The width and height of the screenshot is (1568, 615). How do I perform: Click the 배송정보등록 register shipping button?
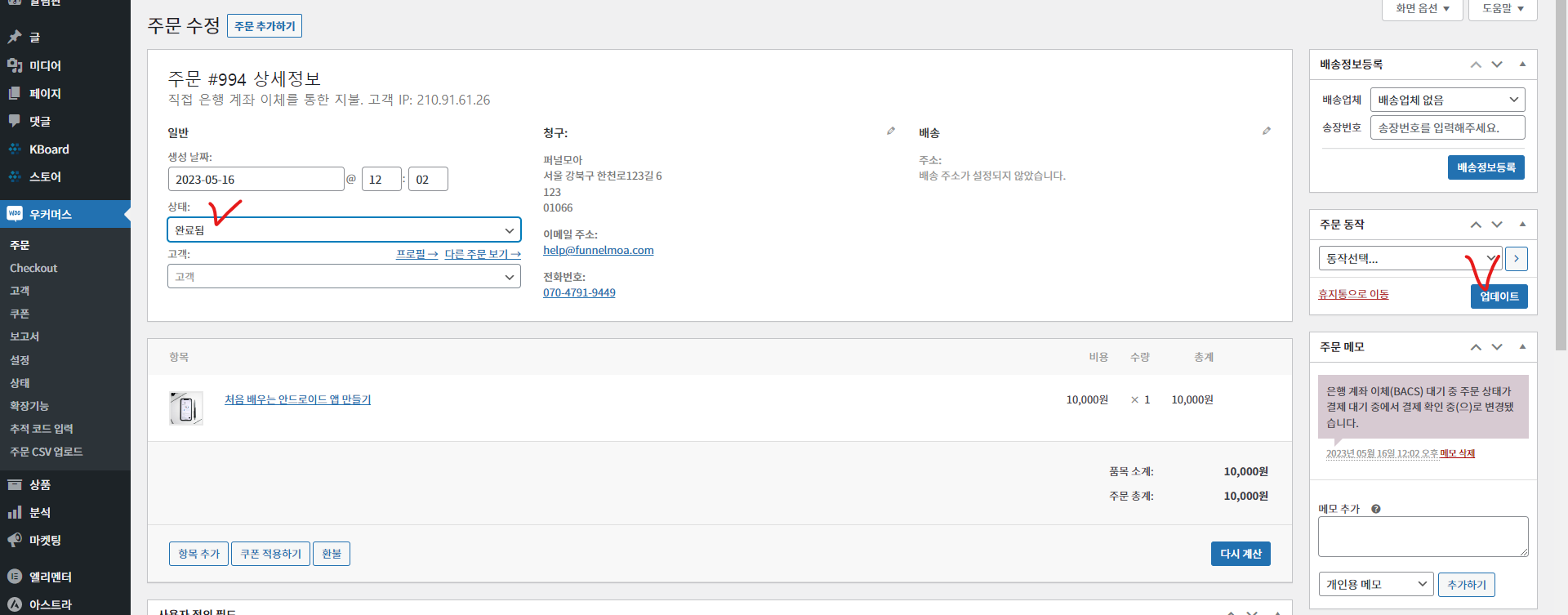click(x=1486, y=167)
